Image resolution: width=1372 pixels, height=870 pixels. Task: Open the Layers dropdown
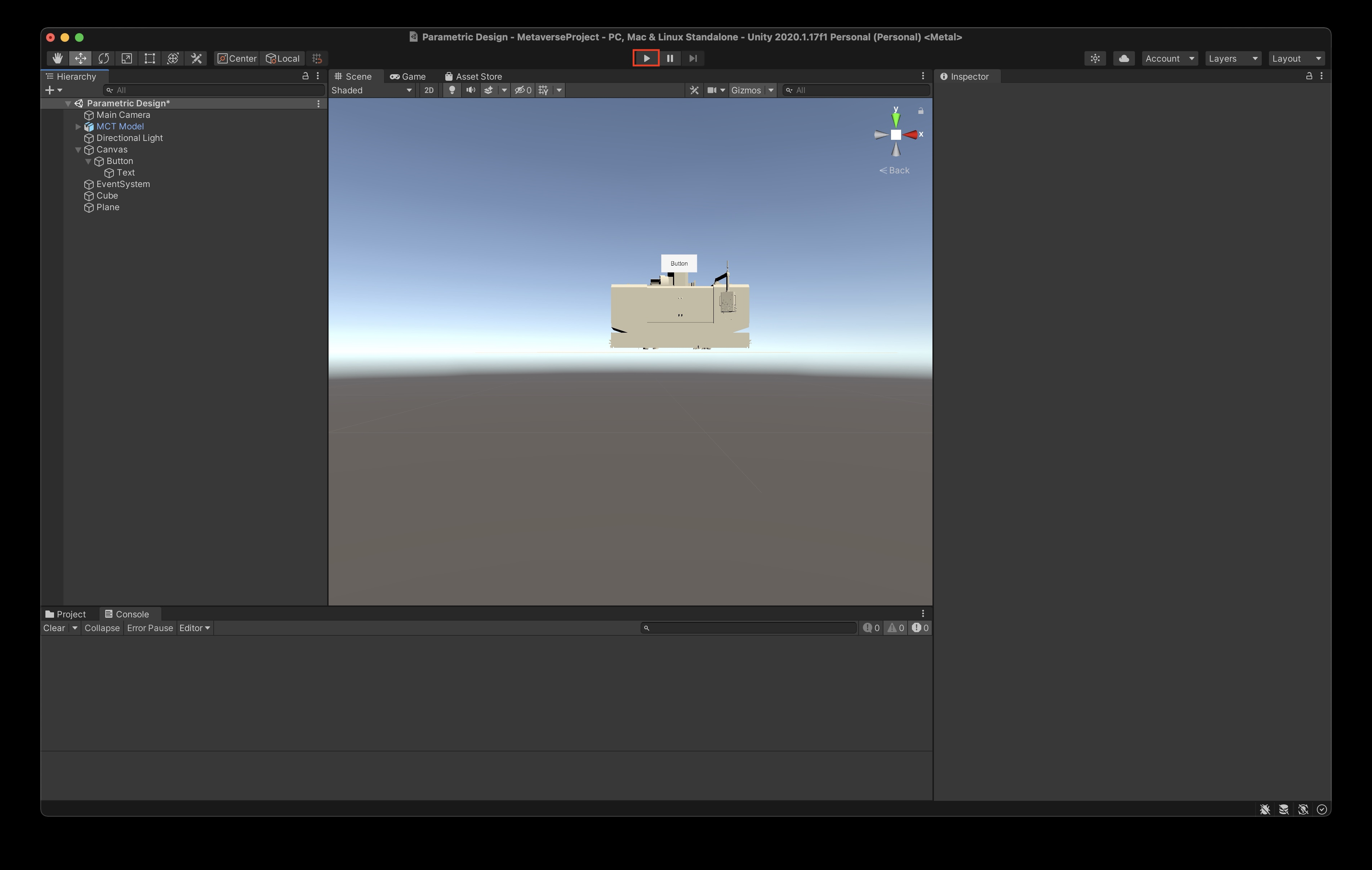(1233, 58)
